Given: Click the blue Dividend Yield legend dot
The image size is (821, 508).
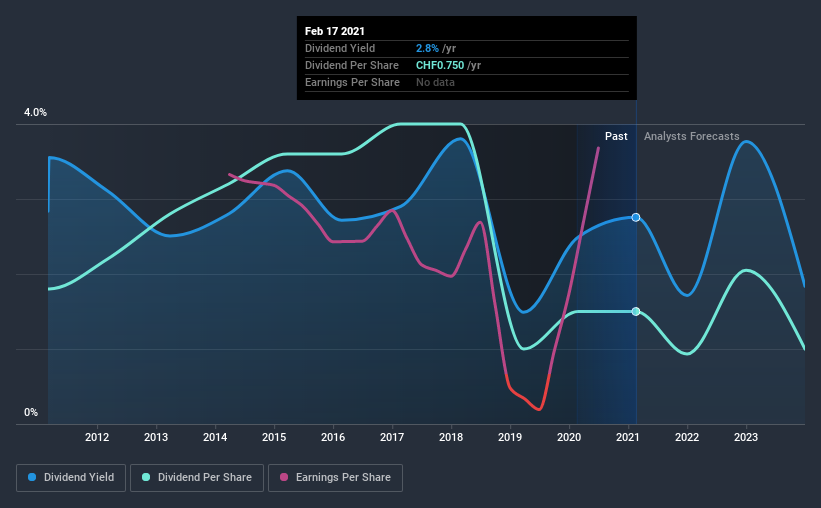Looking at the screenshot, I should coord(32,477).
